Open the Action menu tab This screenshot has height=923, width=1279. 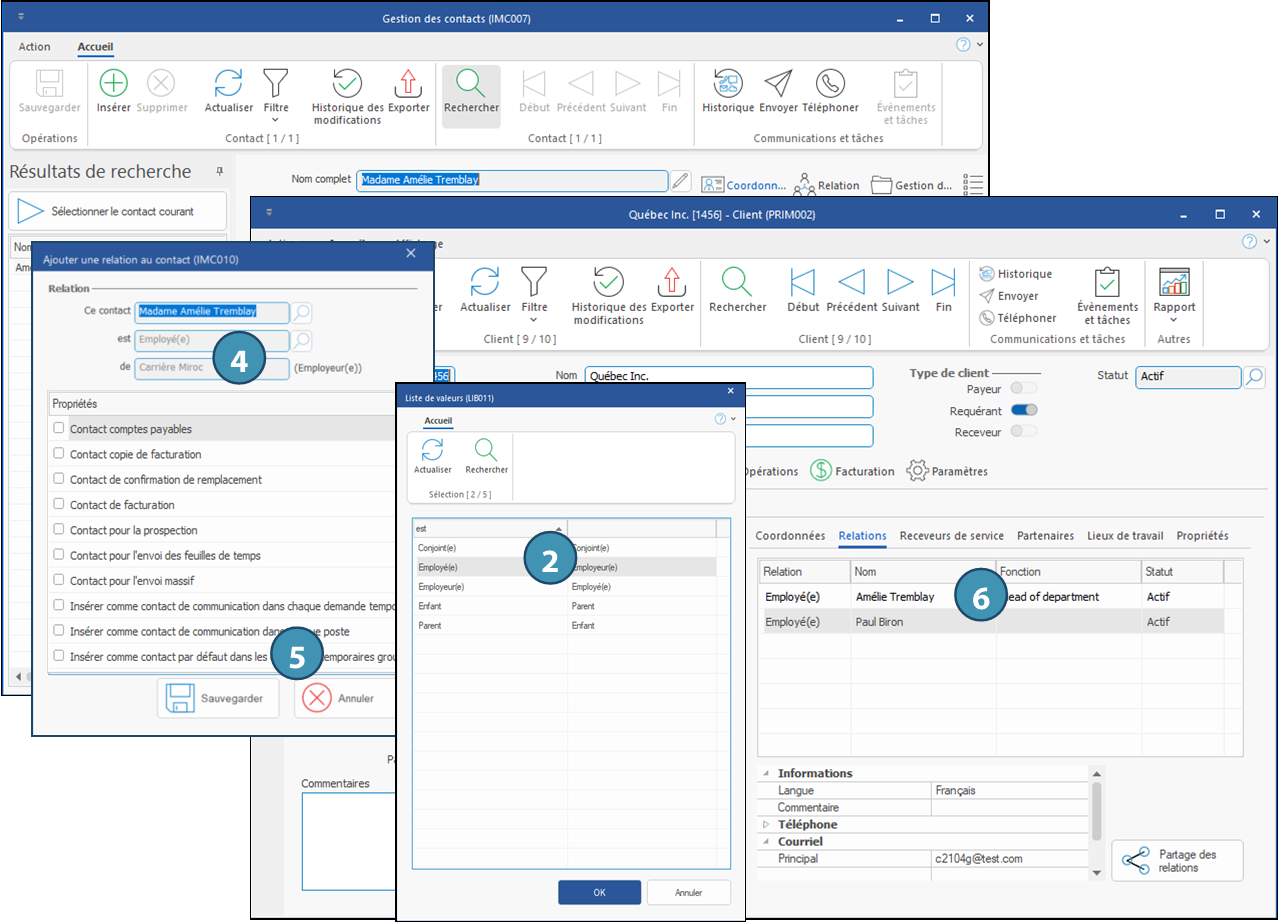(35, 47)
